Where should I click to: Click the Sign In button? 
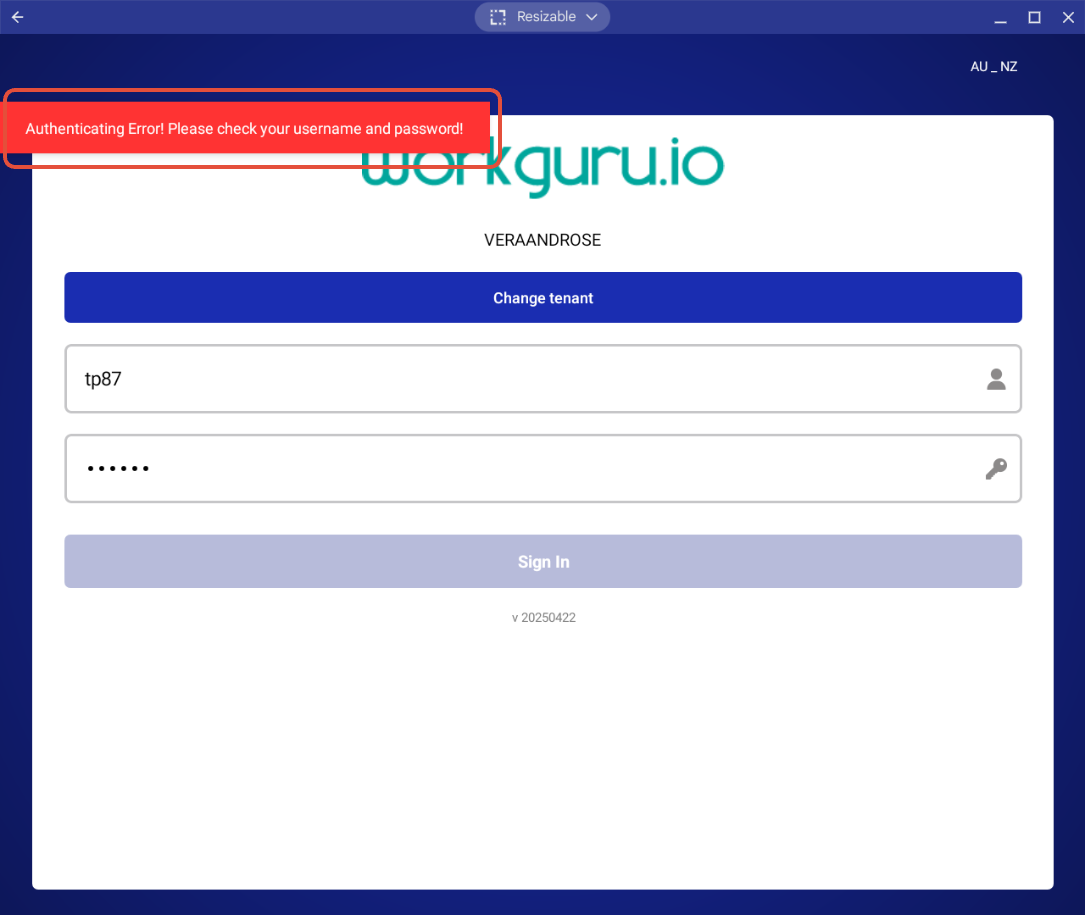point(542,561)
